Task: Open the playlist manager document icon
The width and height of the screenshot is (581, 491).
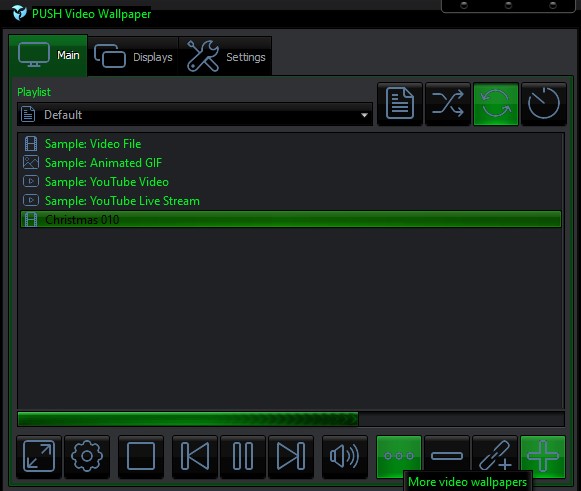Action: click(399, 104)
